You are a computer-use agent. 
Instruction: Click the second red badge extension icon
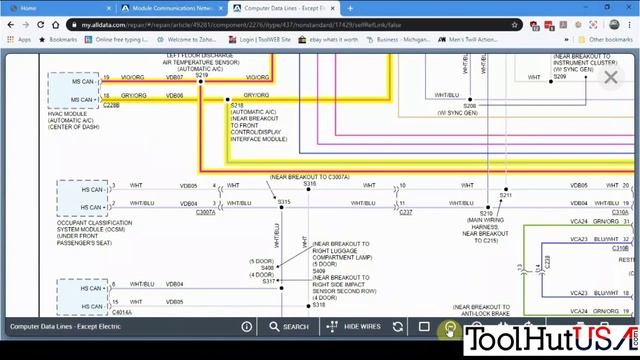pos(549,26)
